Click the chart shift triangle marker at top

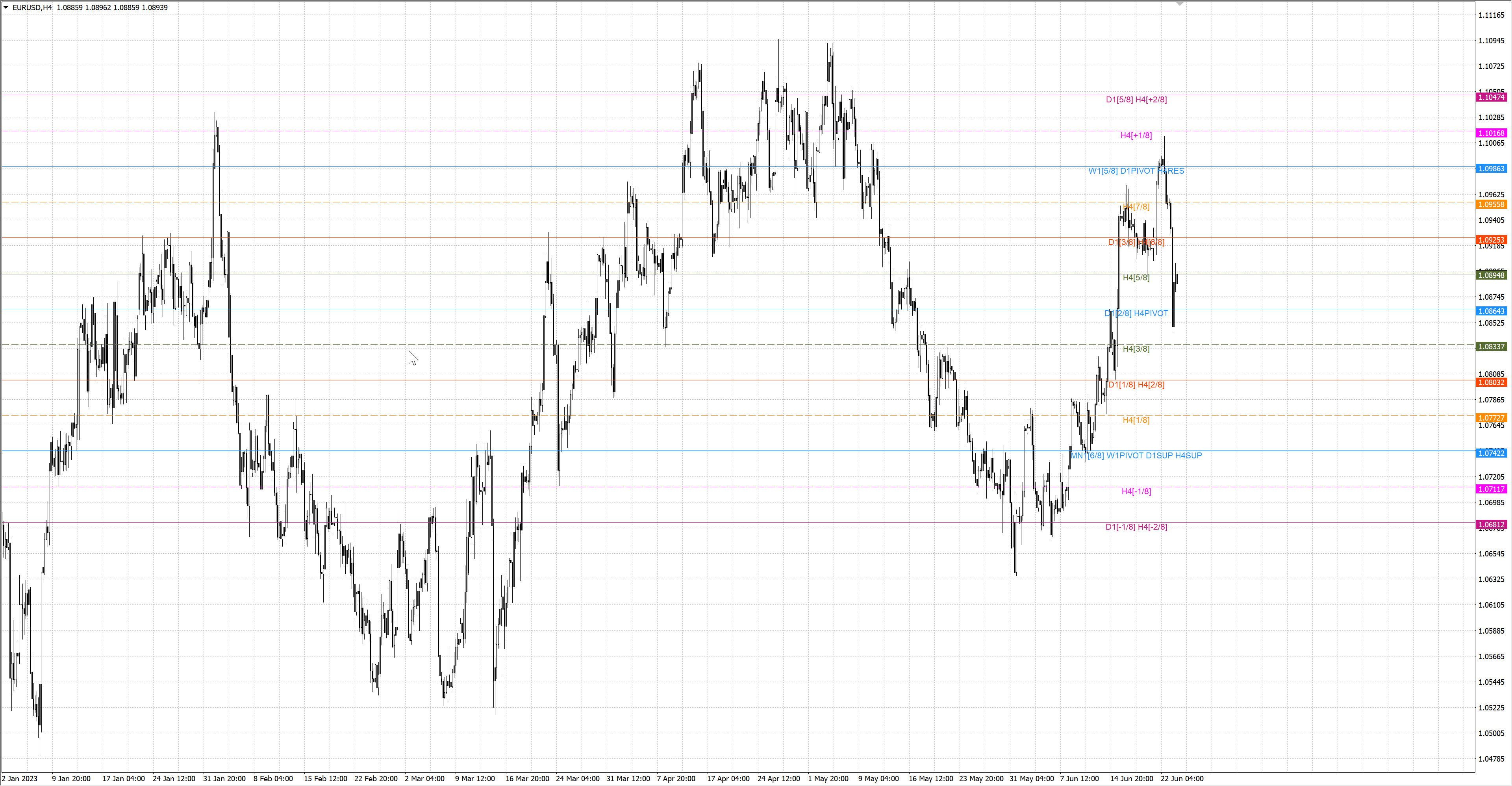pyautogui.click(x=1180, y=4)
